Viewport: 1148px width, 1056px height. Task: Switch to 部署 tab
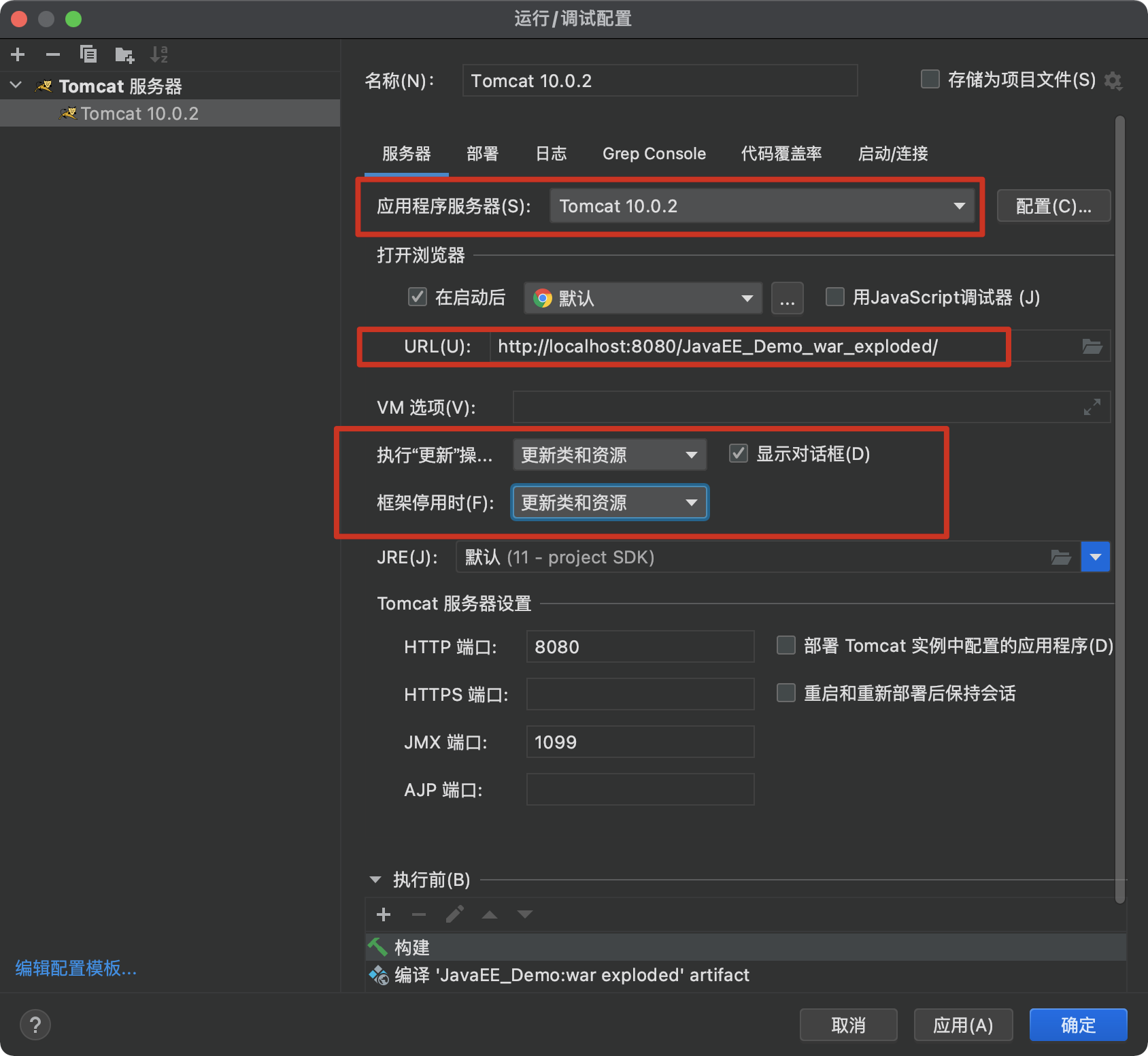click(483, 154)
